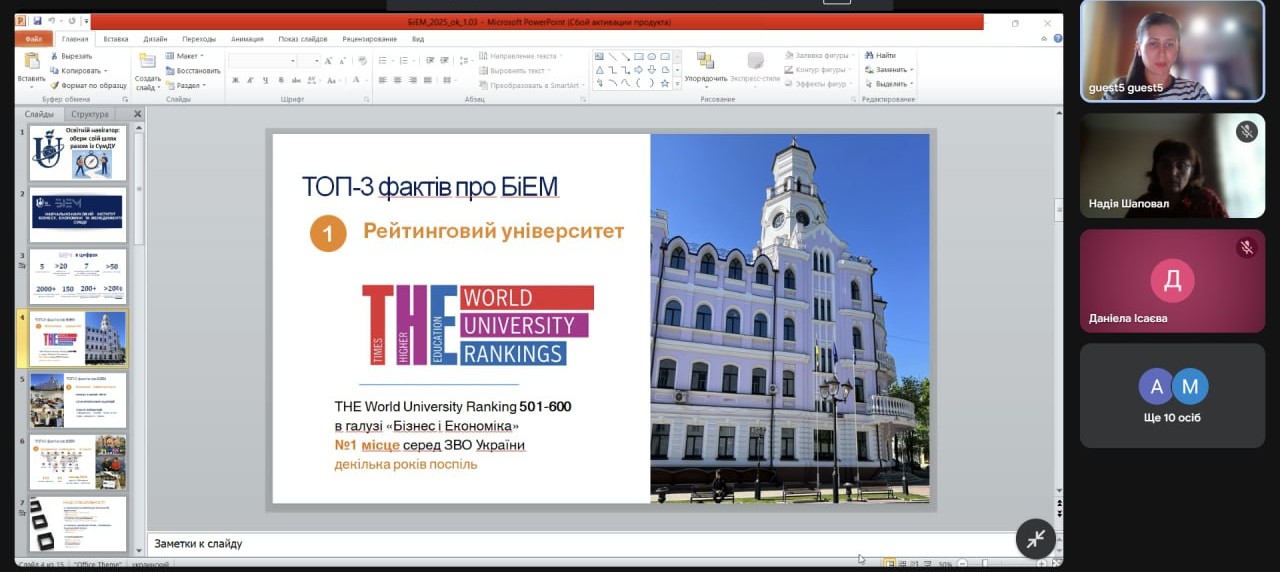Viewport: 1280px width, 572px height.
Task: Select slide 5 thumbnail in the slides panel
Action: click(x=78, y=400)
